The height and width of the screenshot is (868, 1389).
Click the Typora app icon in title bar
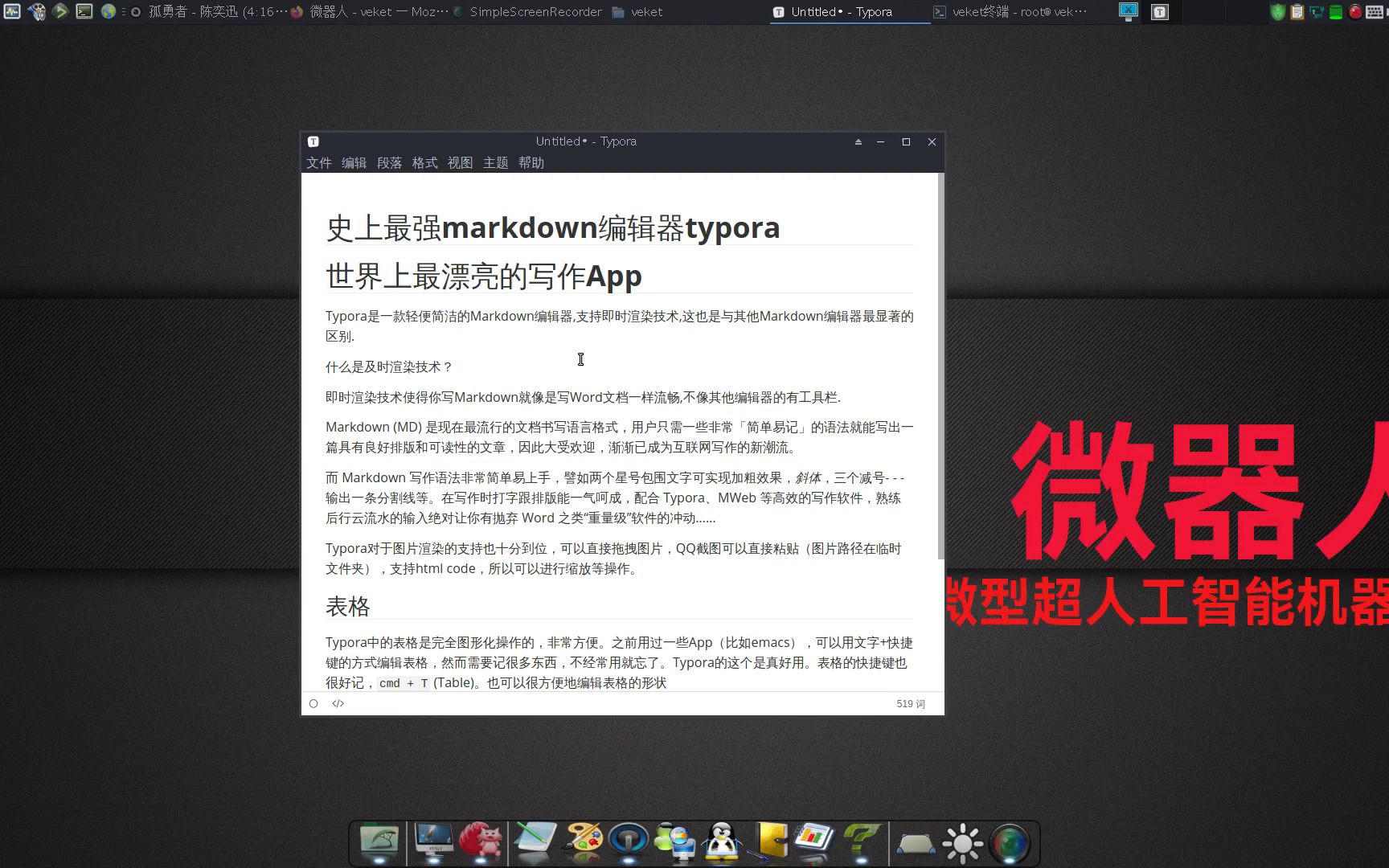313,141
